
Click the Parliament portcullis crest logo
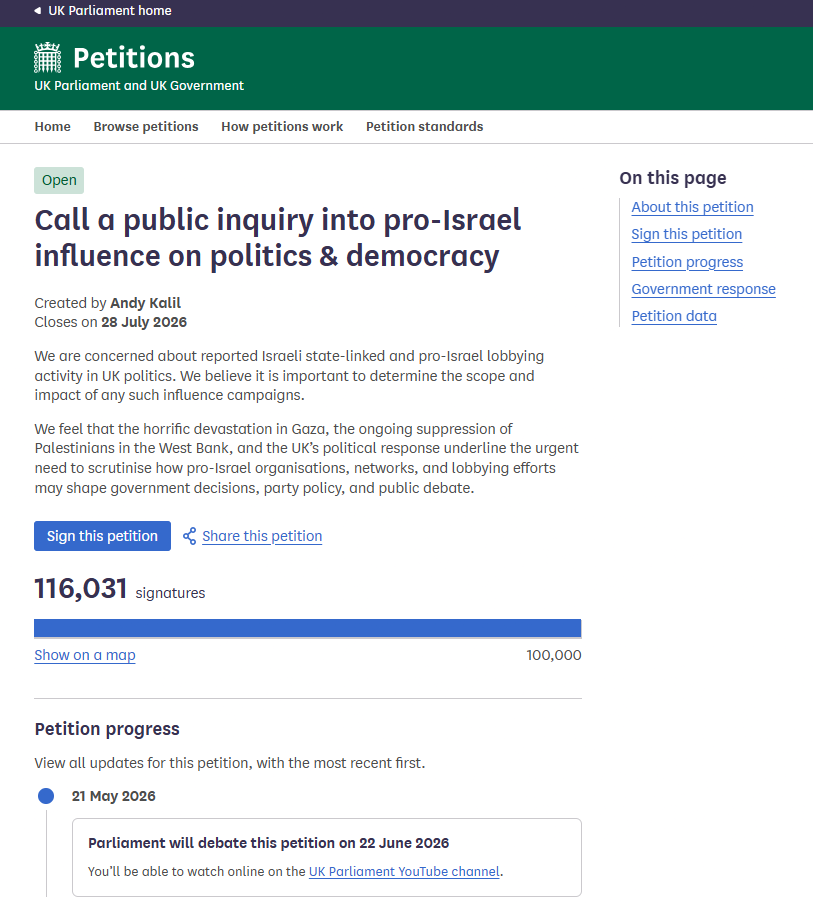point(47,58)
